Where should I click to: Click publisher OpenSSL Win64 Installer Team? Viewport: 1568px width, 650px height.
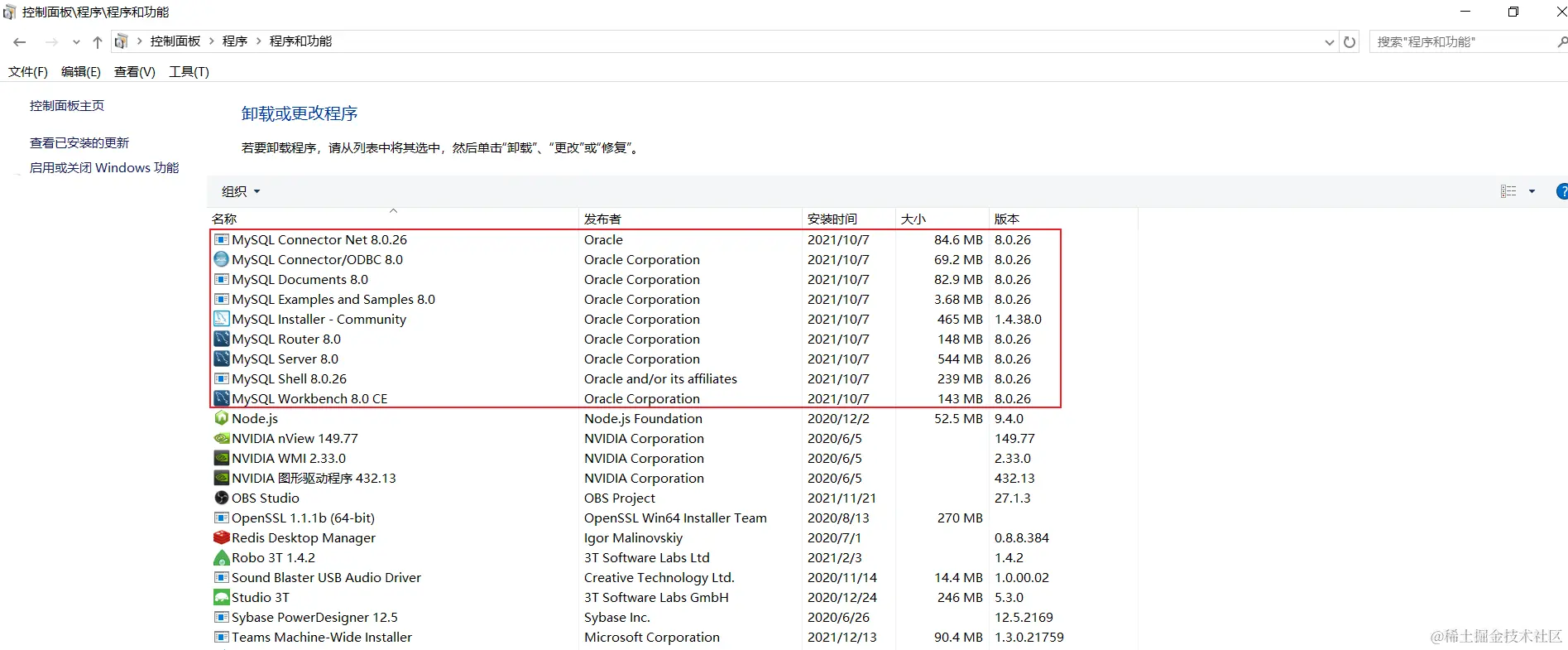point(675,518)
